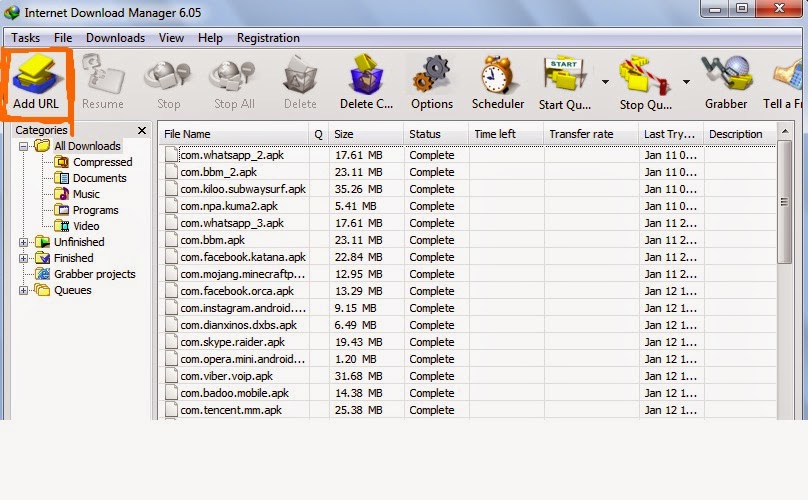This screenshot has width=808, height=500.
Task: Sort by File Name column header
Action: (x=233, y=135)
